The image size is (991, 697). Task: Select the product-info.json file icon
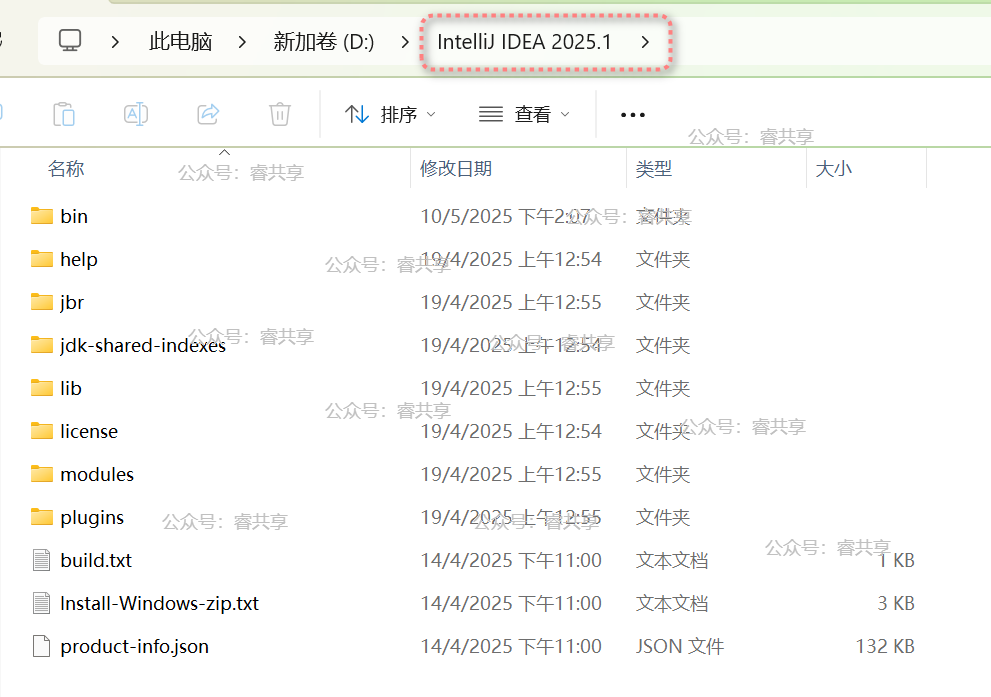pos(42,646)
